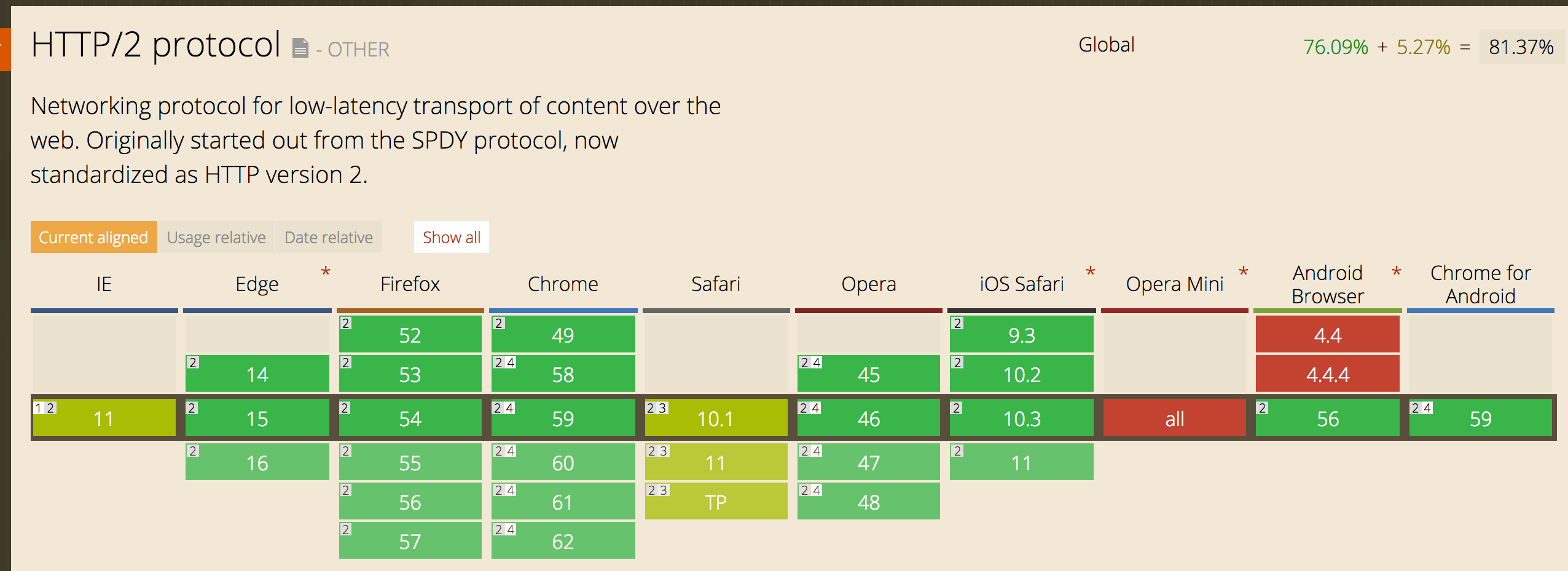
Task: Click the Safari TP version cell
Action: point(716,501)
